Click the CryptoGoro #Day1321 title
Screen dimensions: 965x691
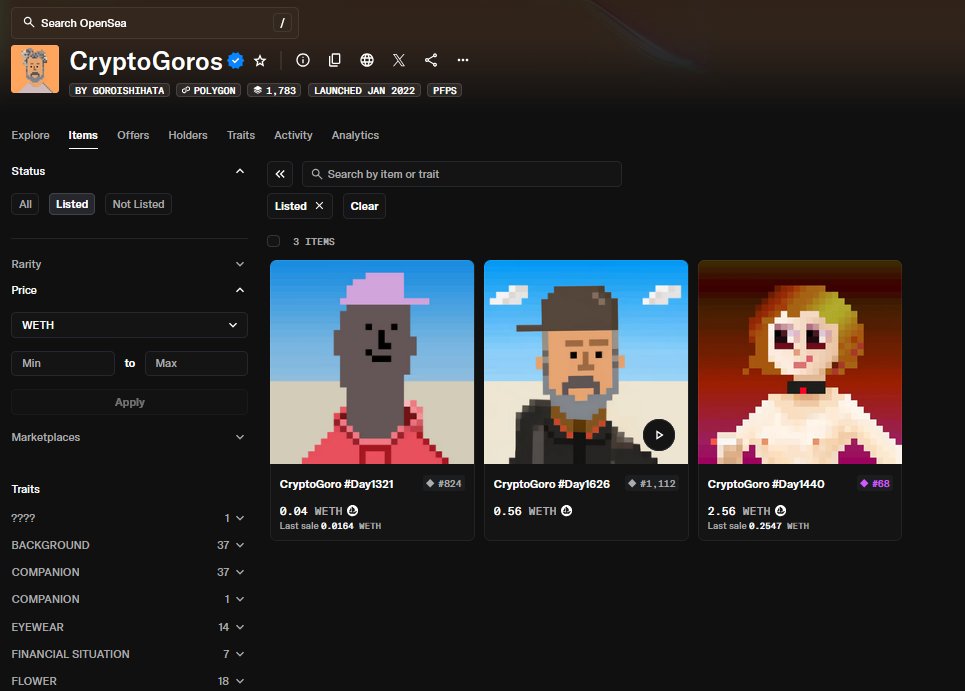337,484
